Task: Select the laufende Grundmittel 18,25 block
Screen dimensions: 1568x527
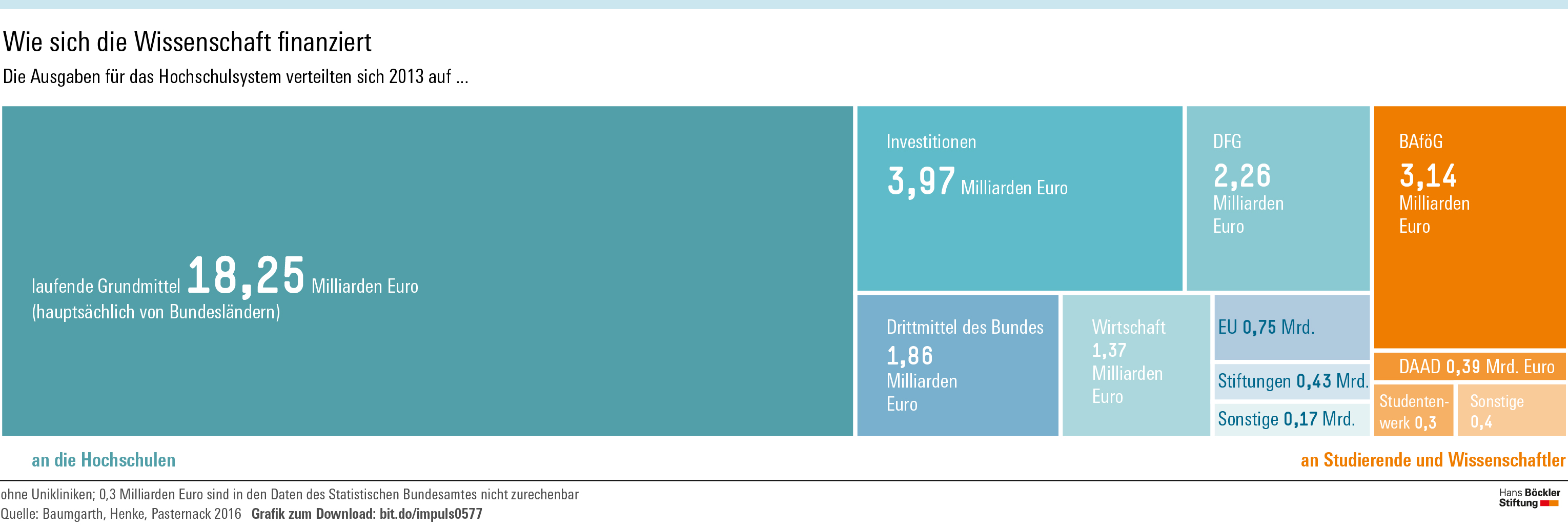Action: [426, 271]
